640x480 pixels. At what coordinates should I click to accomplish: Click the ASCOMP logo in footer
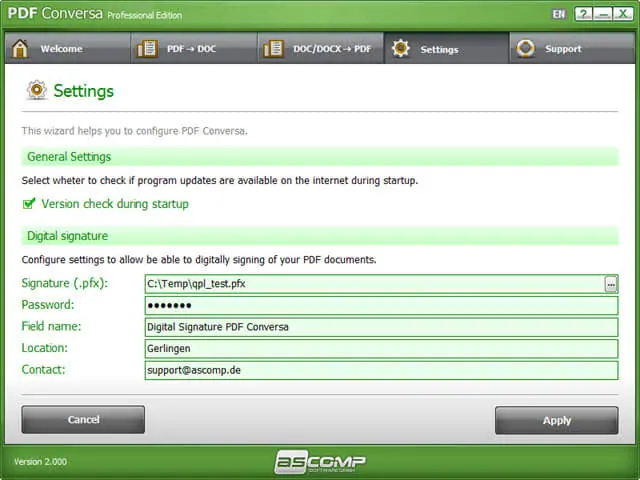pos(320,462)
